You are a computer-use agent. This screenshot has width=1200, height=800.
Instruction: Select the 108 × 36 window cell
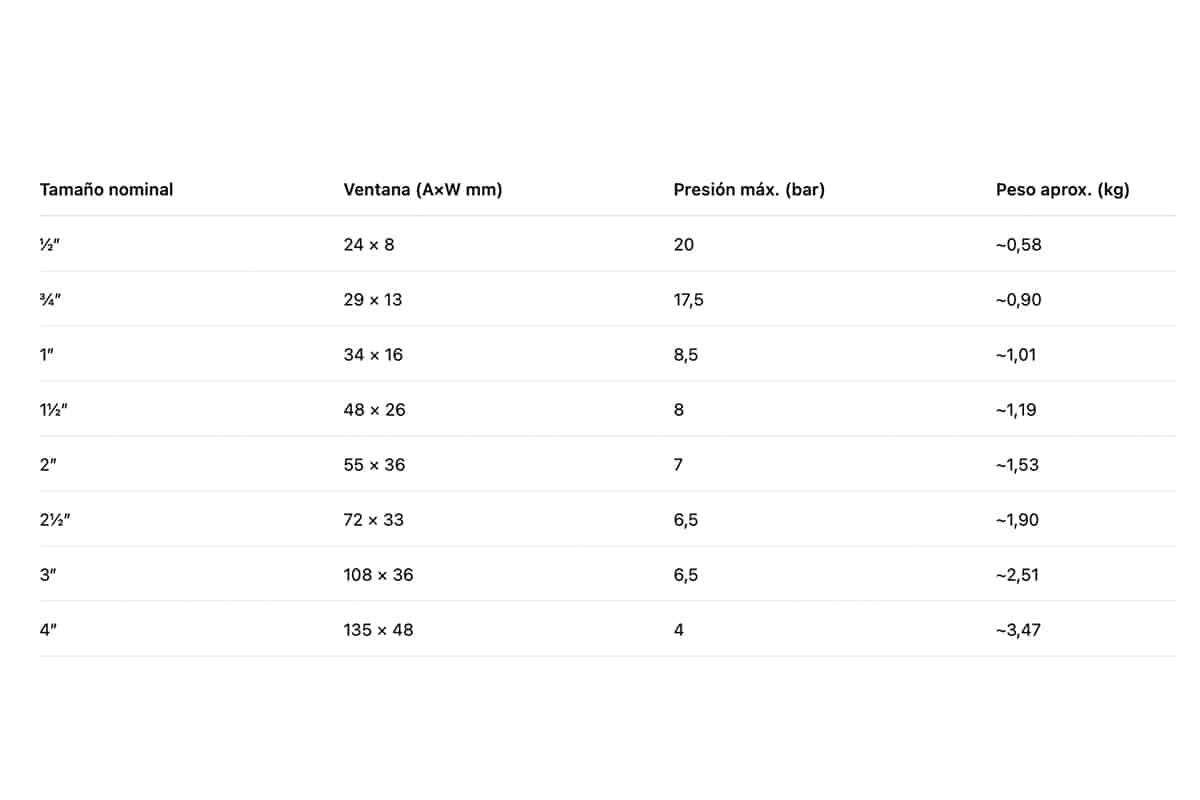pos(378,574)
